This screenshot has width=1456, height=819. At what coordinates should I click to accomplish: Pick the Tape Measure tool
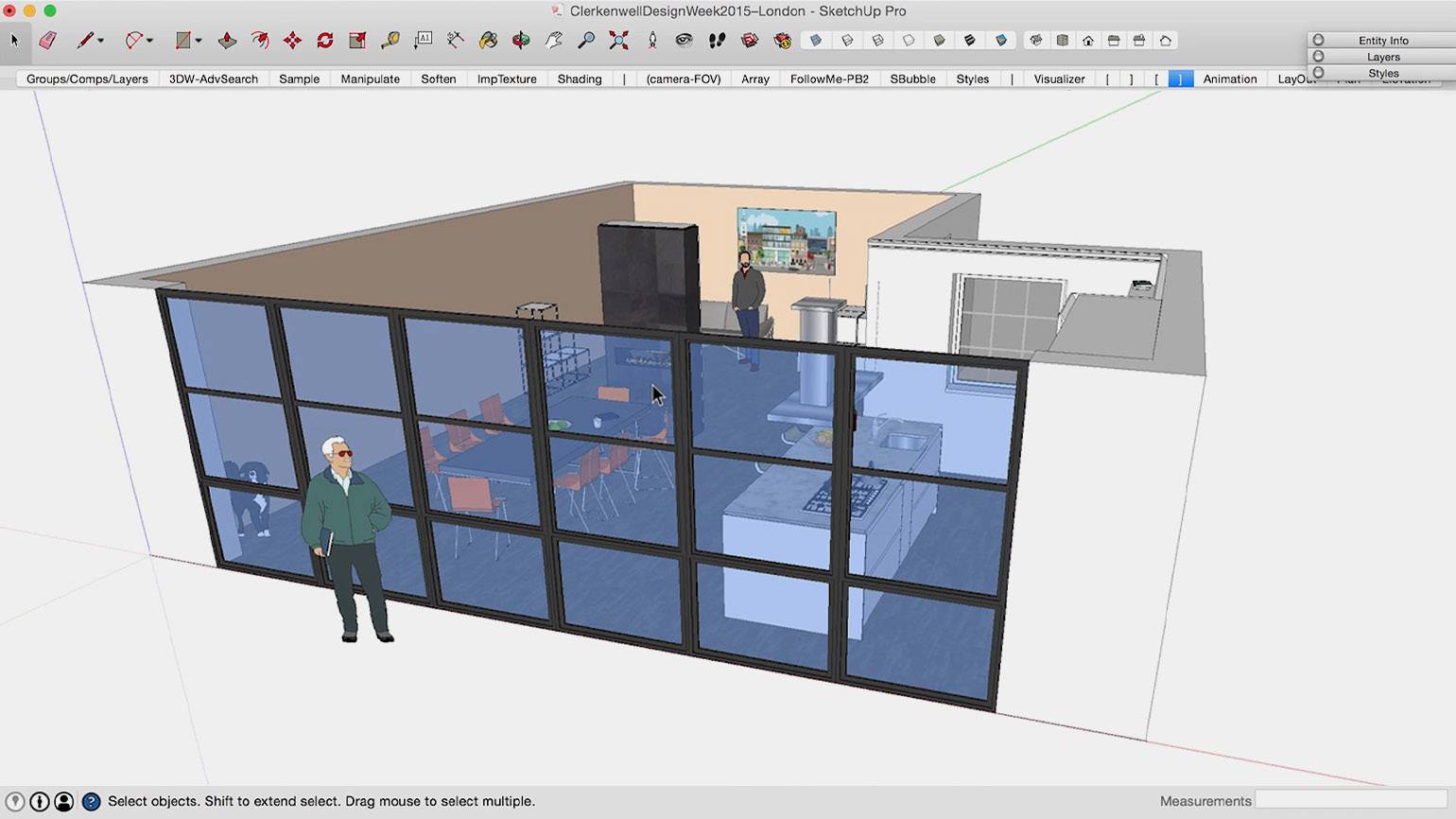[390, 40]
